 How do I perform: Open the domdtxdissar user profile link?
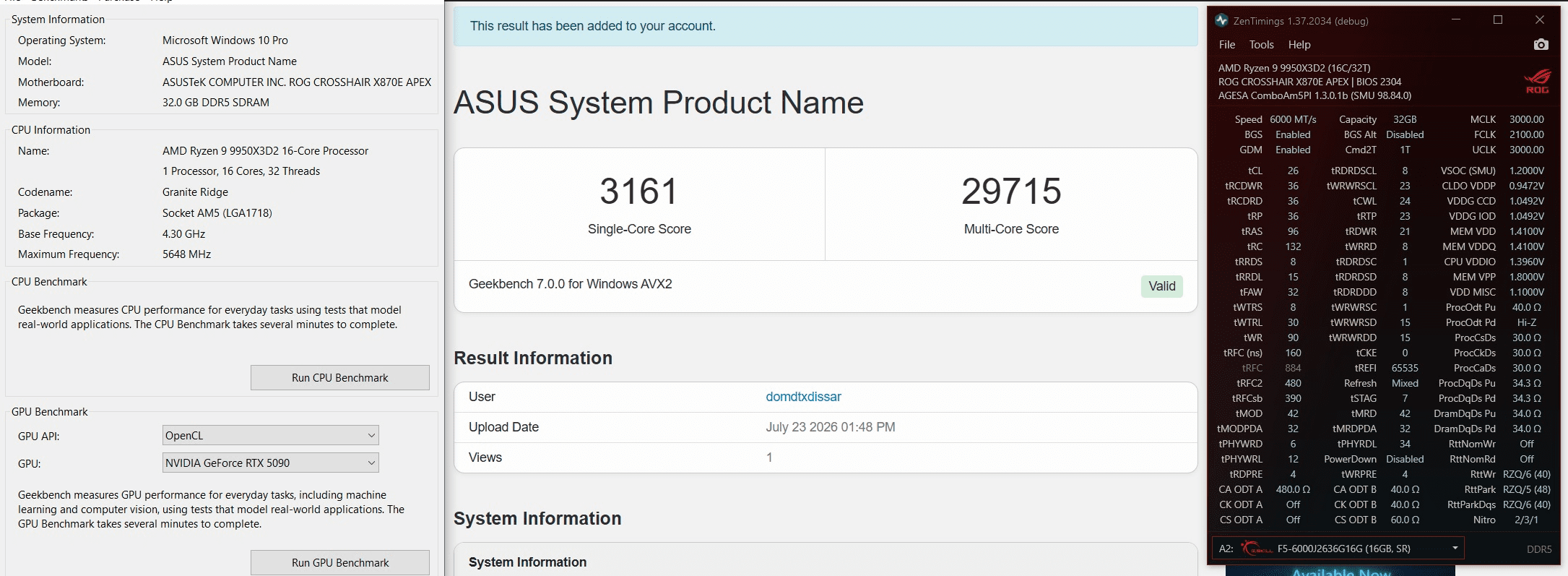point(803,397)
